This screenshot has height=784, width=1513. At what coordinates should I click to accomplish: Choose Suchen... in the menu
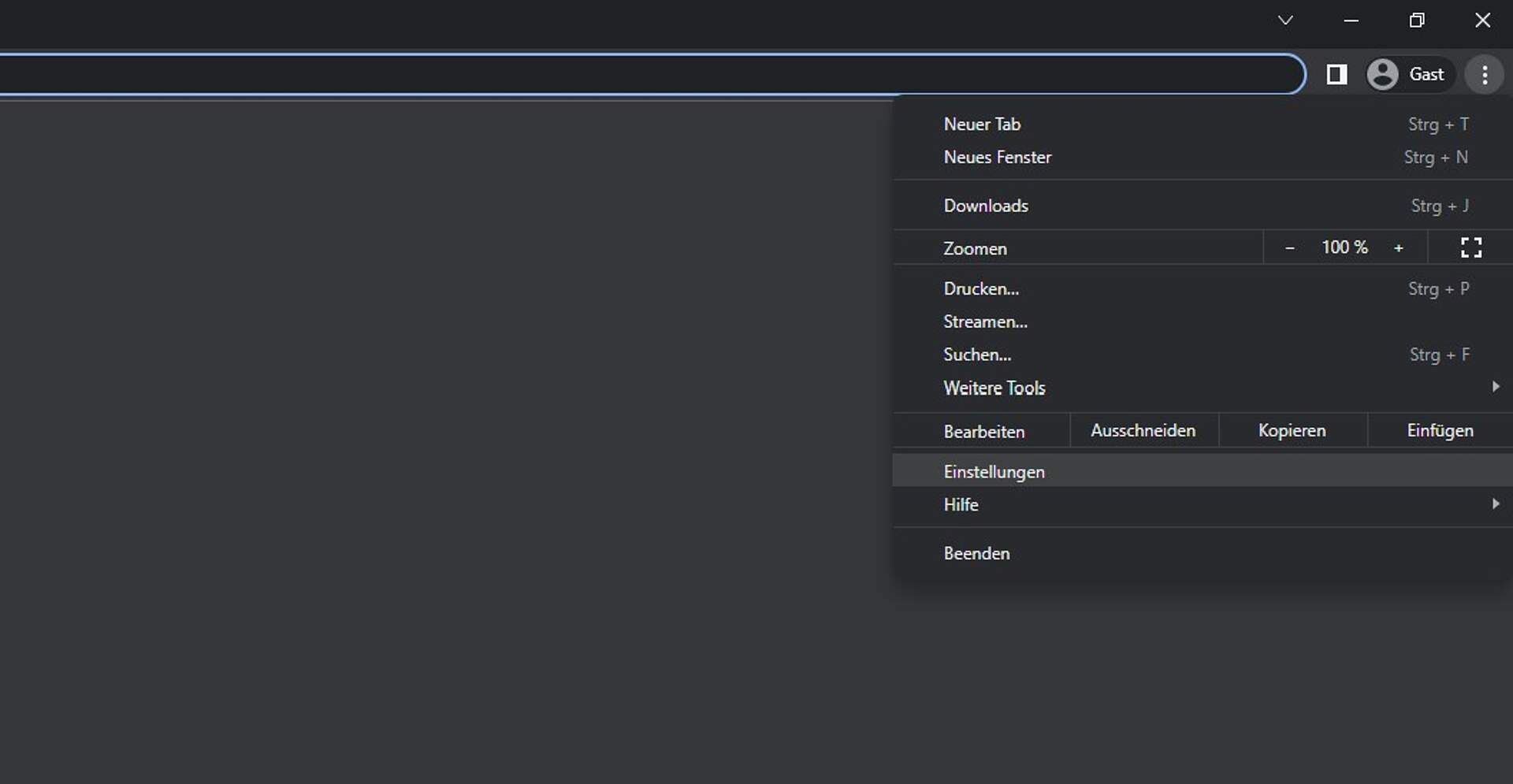[x=977, y=355]
